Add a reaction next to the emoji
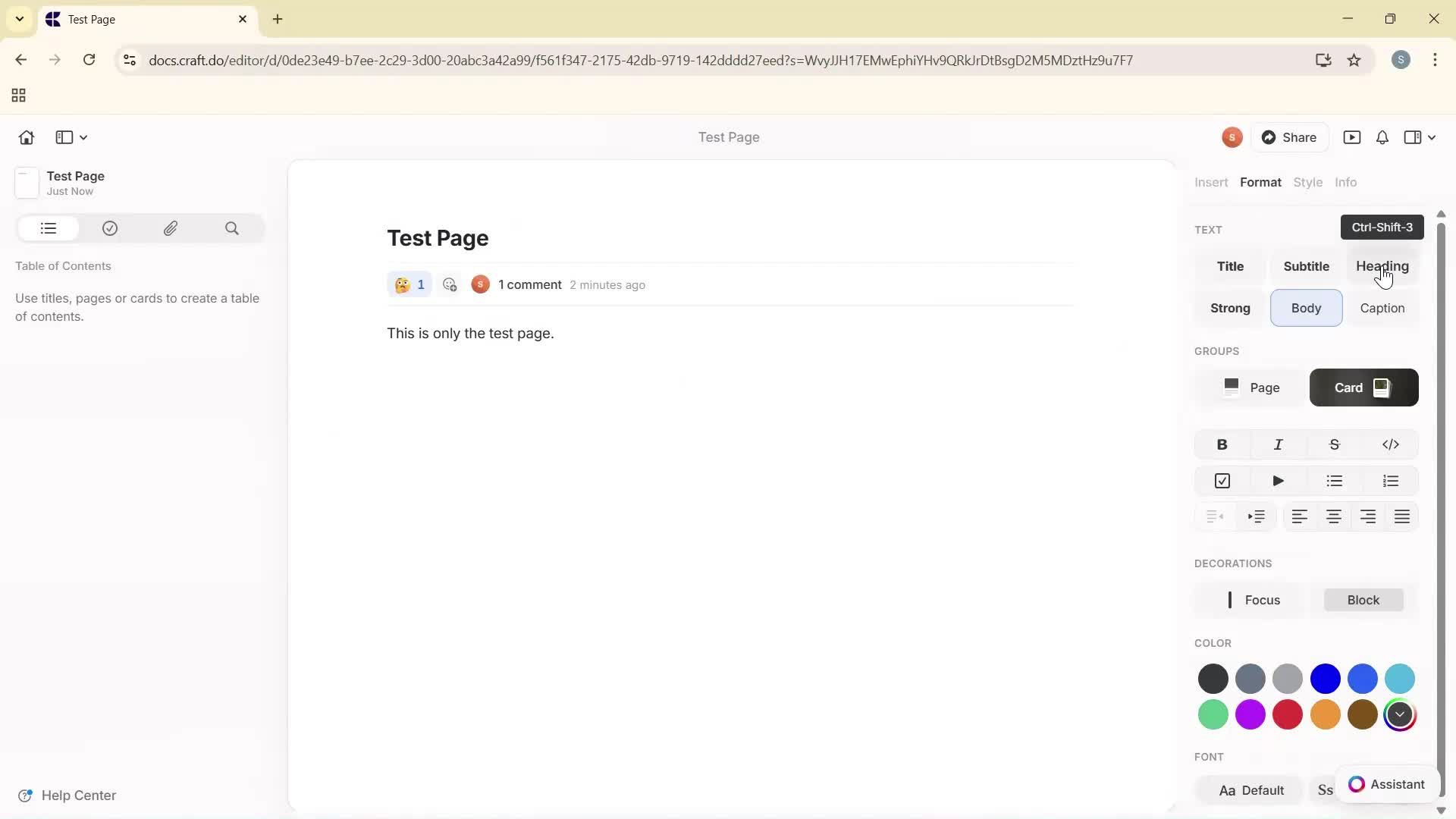Screen dimensions: 1456x819 click(x=450, y=284)
